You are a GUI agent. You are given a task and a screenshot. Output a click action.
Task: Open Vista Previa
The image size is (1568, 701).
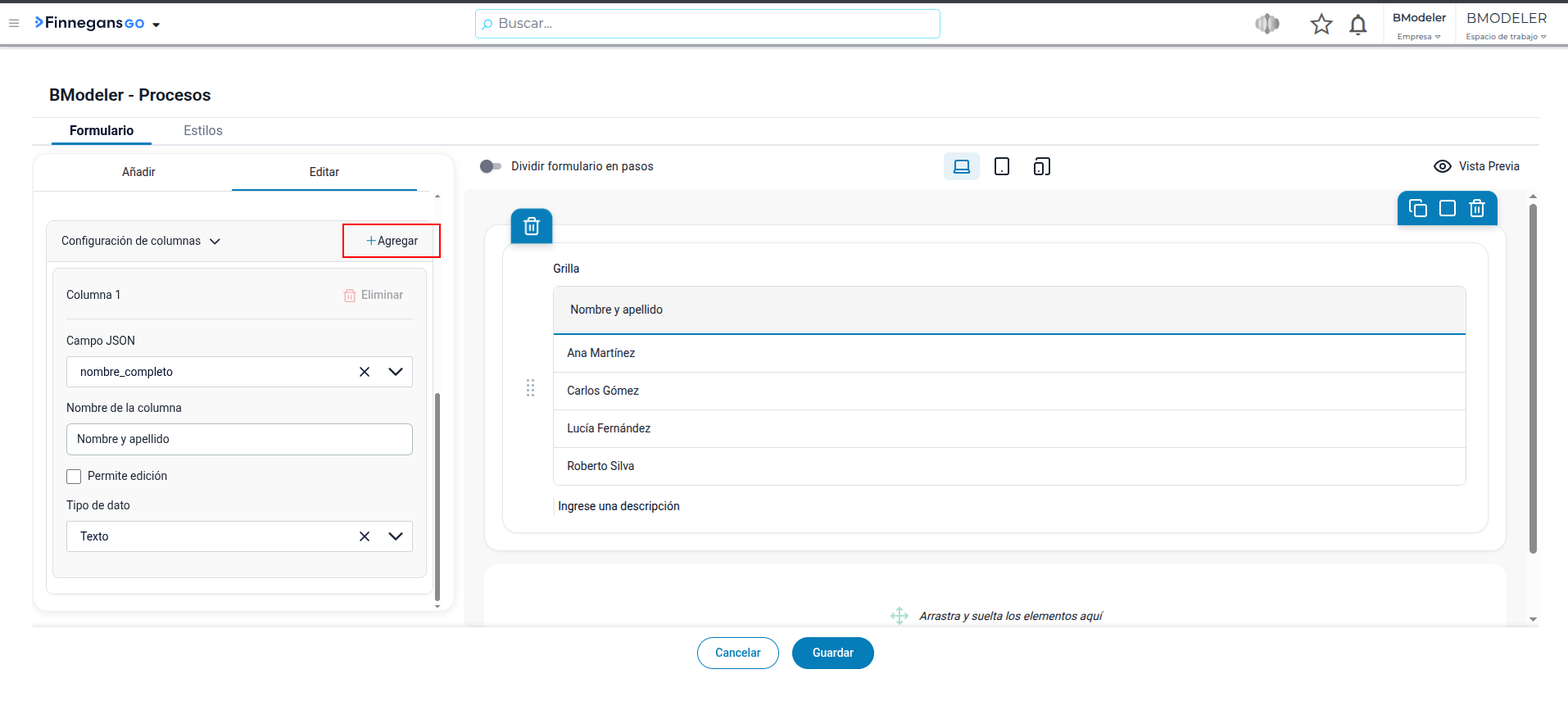point(1476,166)
